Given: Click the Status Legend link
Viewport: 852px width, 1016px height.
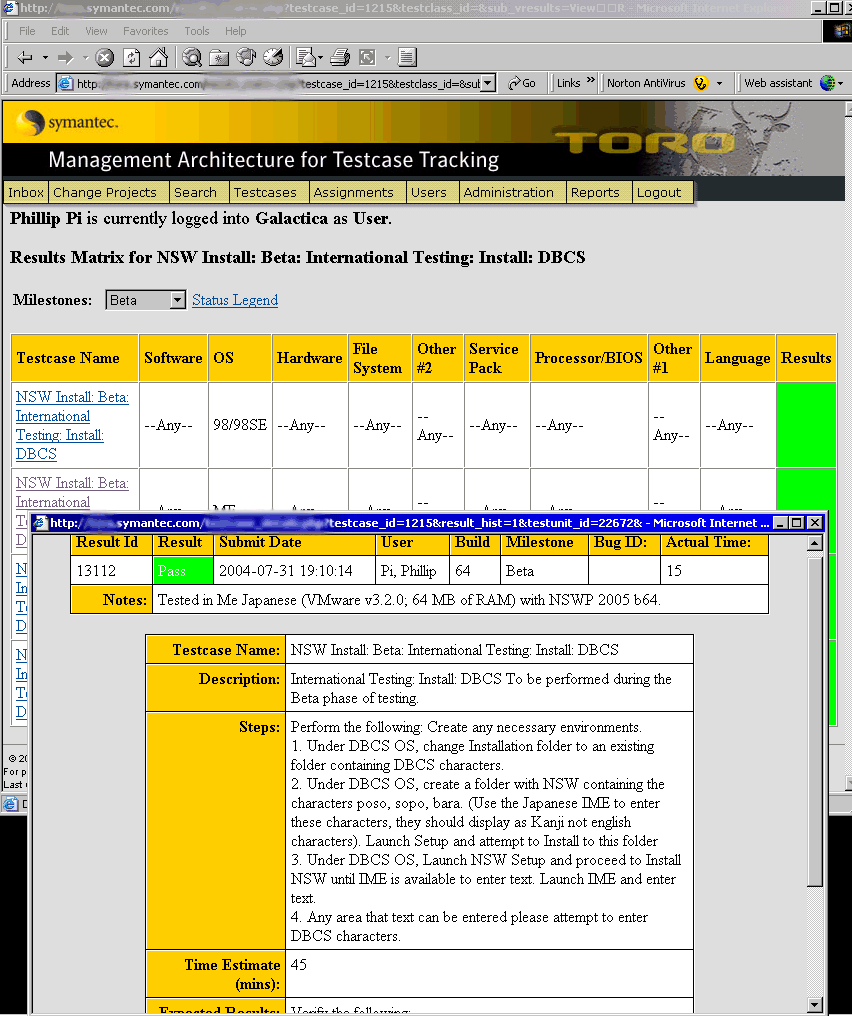Looking at the screenshot, I should click(x=235, y=300).
